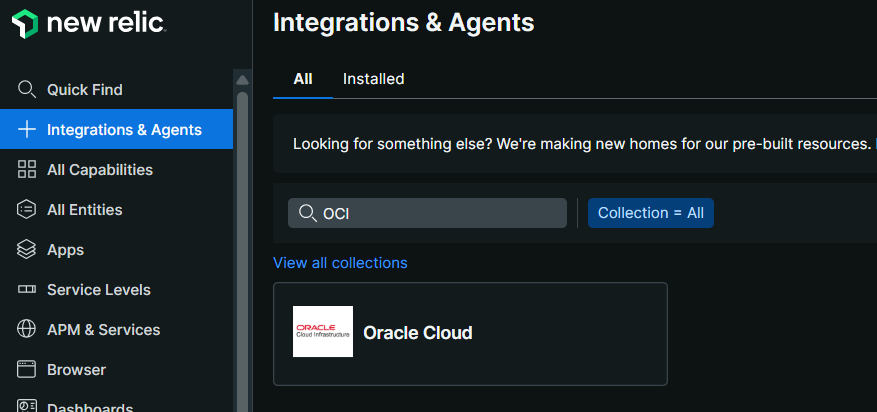Select Integrations & Agents in sidebar
Viewport: 877px width, 412px height.
pyautogui.click(x=116, y=130)
